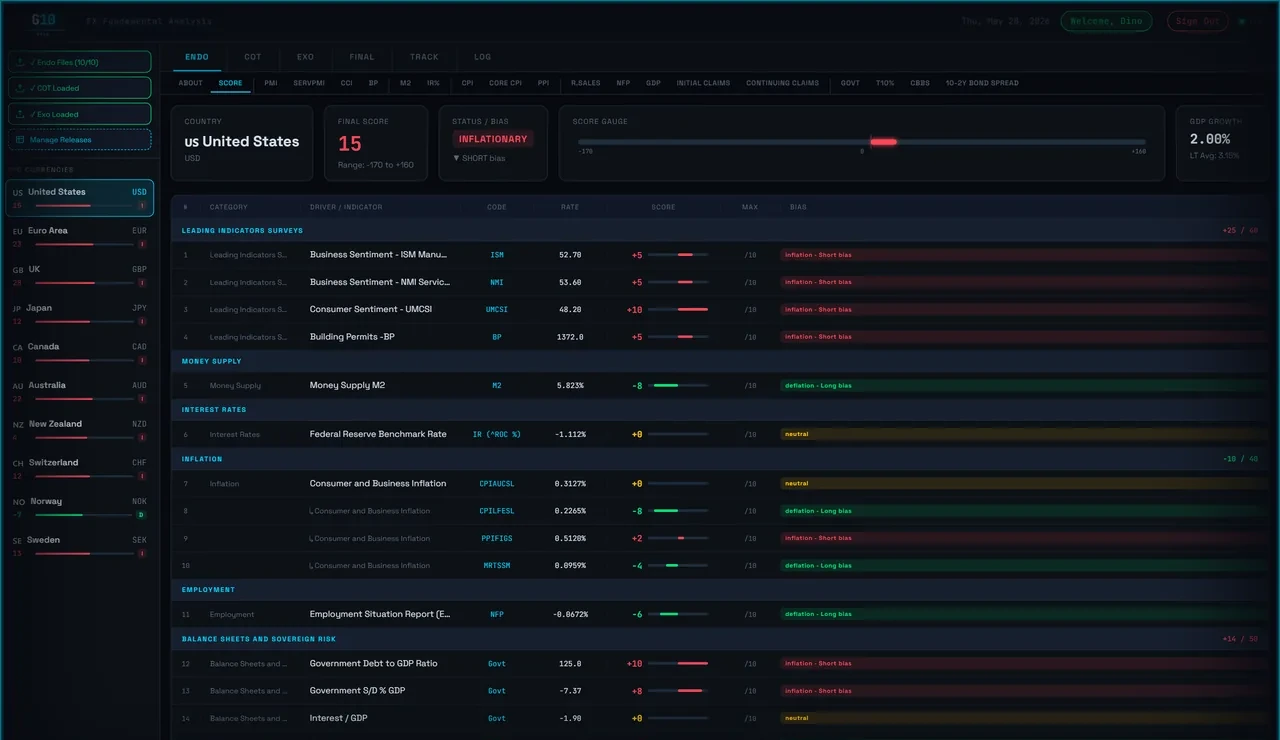Viewport: 1280px width, 740px height.
Task: Click the red marker on the Score Gauge
Action: click(x=883, y=142)
